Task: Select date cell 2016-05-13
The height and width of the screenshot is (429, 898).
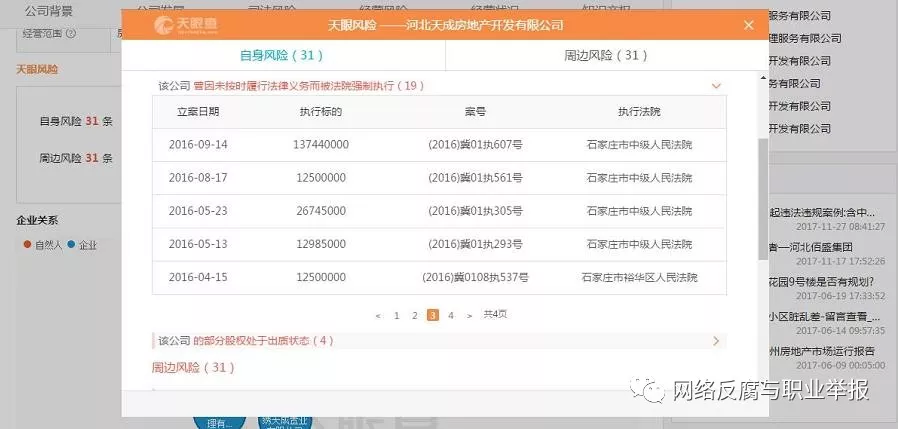Action: [198, 245]
